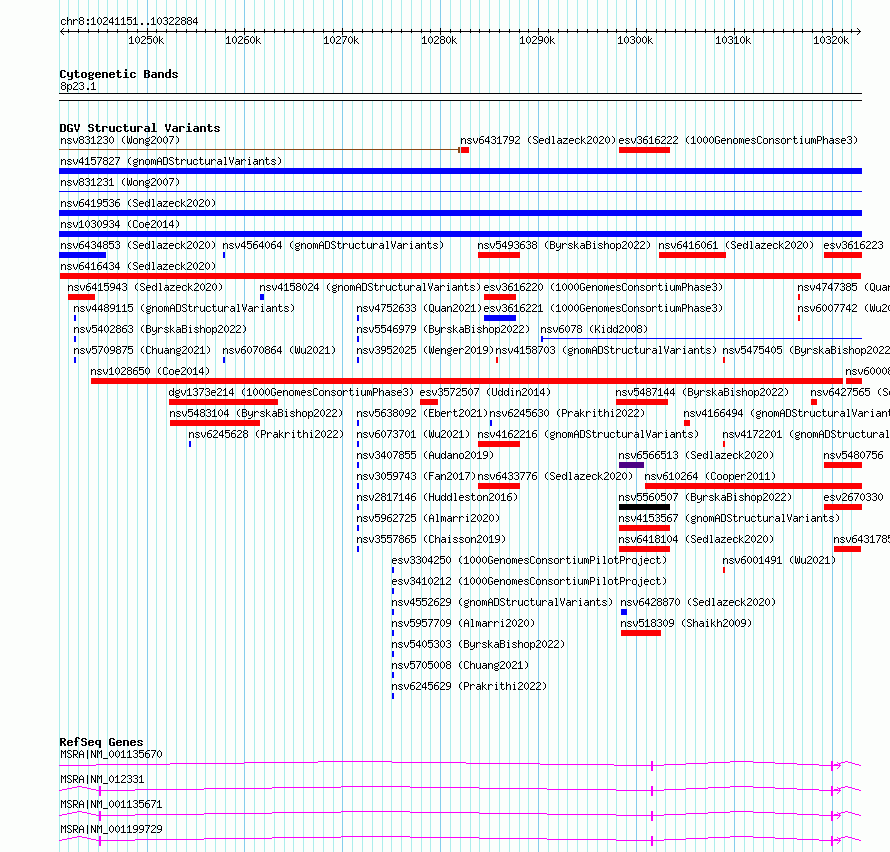Click esv3616220 (1000GenomesConsortiumPhase3) label
The width and height of the screenshot is (890, 852).
[x=603, y=287]
